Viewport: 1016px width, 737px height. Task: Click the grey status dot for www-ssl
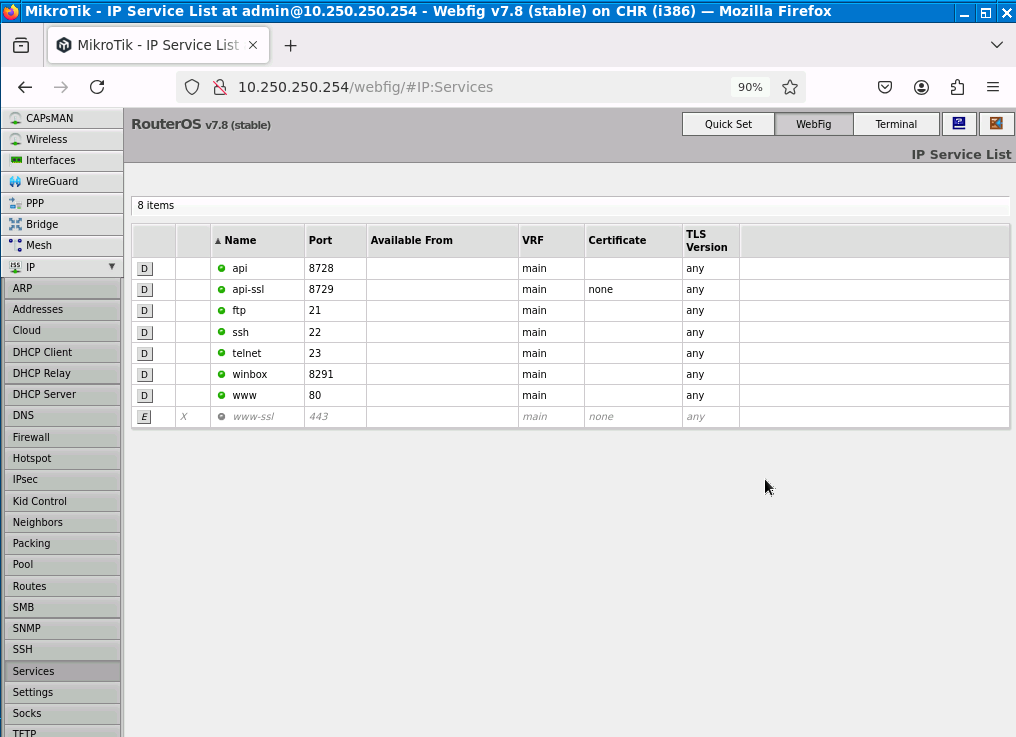tap(222, 417)
